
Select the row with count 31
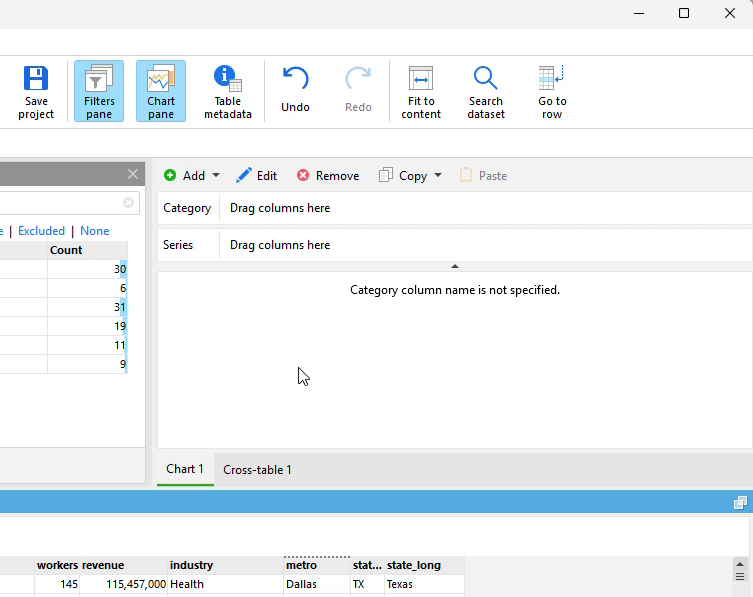pyautogui.click(x=63, y=307)
